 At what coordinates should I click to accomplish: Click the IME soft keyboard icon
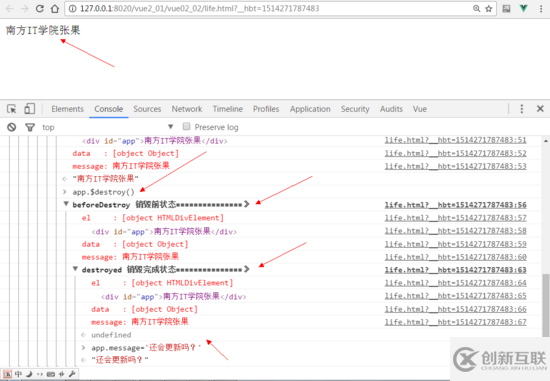click(x=51, y=374)
